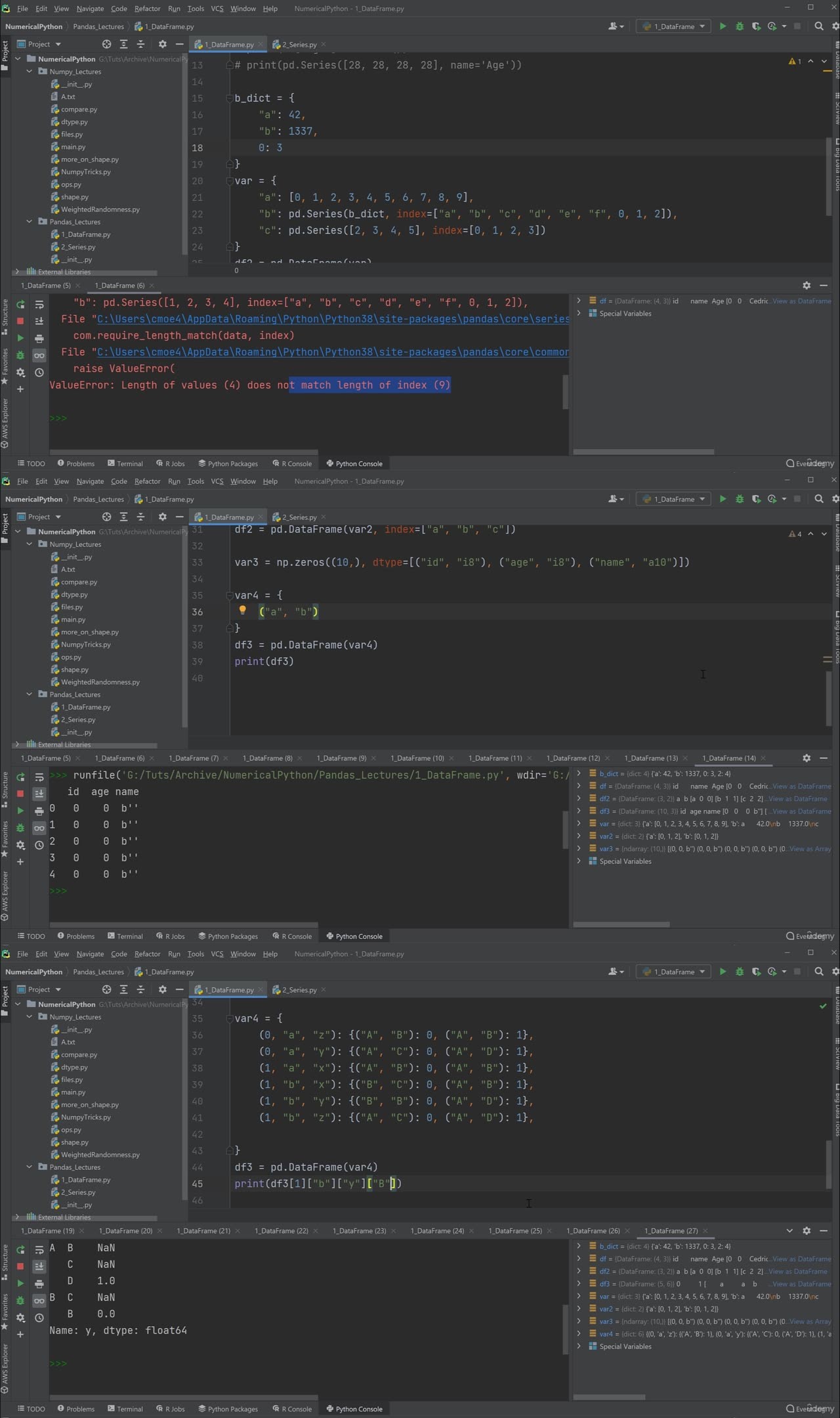Show hidden tabs dropdown after 1_DataFrame (27) tab
This screenshot has height=1418, width=840.
[789, 1230]
